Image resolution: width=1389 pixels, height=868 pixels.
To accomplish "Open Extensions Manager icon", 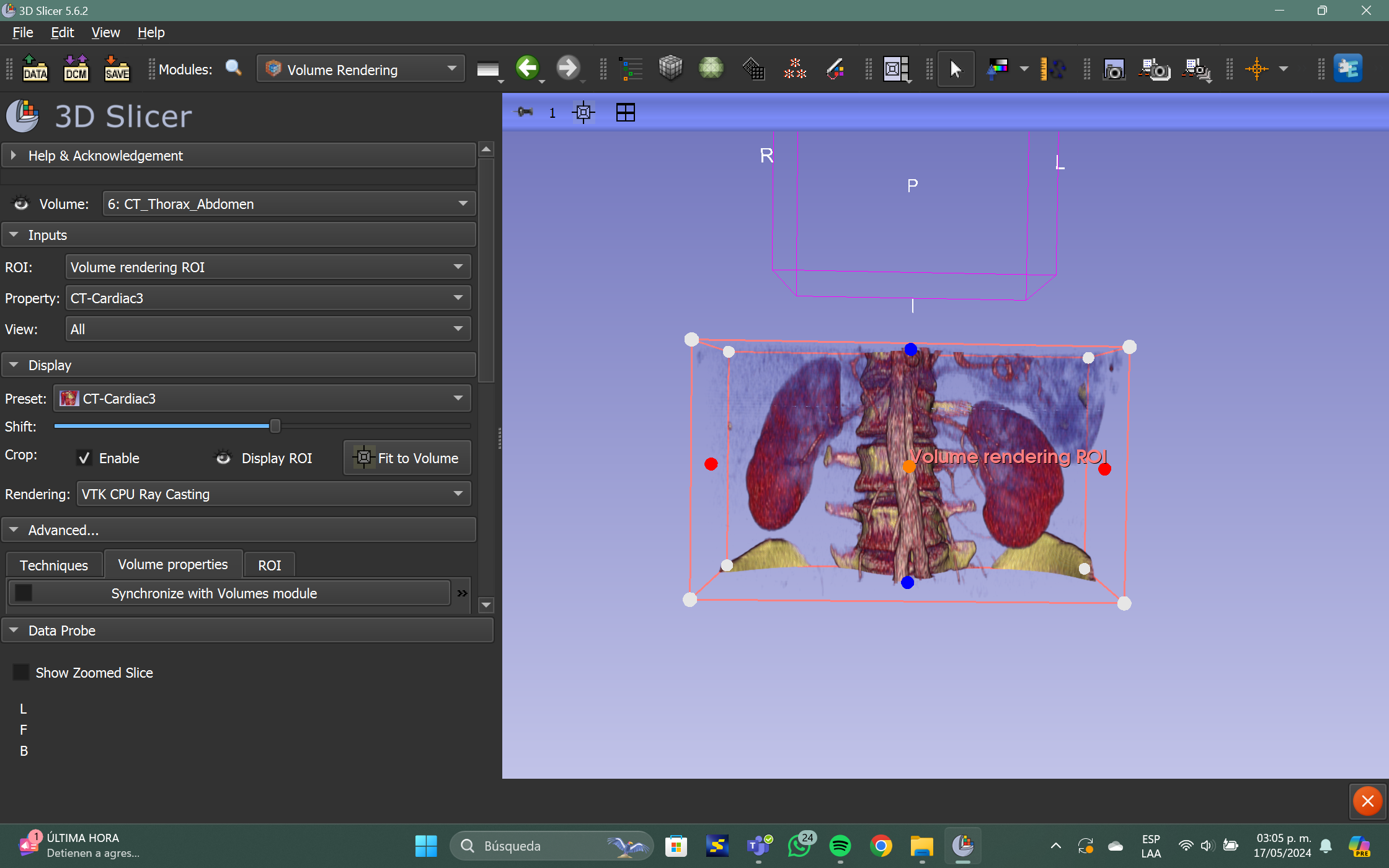I will coord(1348,69).
